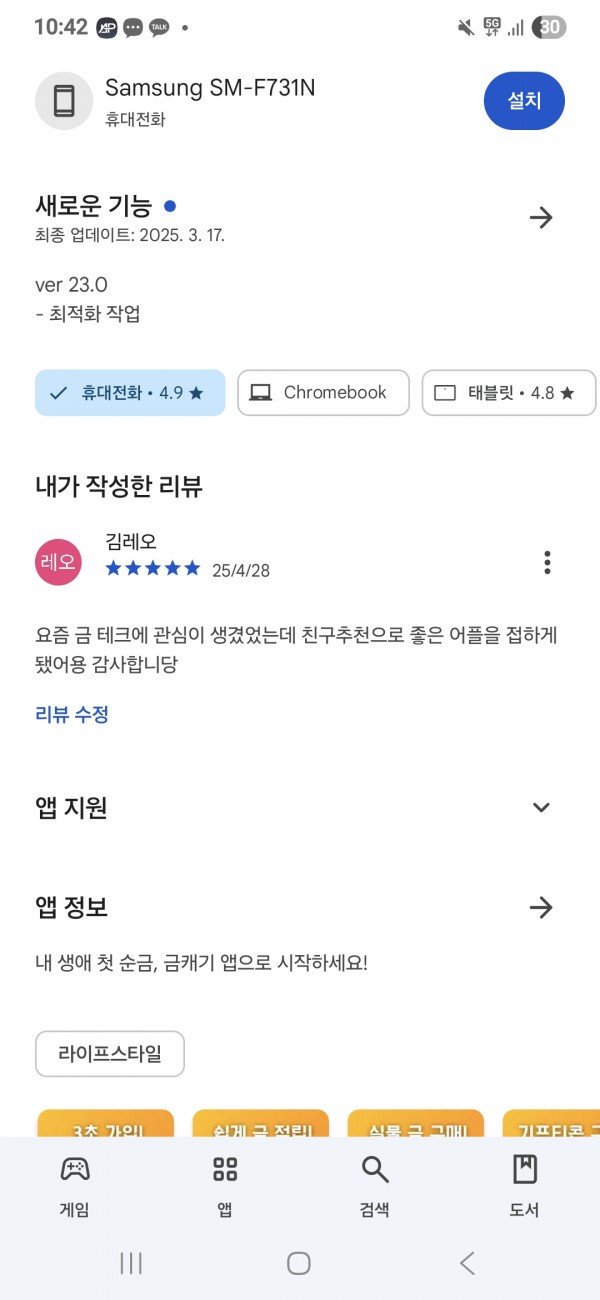Open the 3초 가입 screenshot thumbnail
This screenshot has width=600, height=1300.
105,1123
